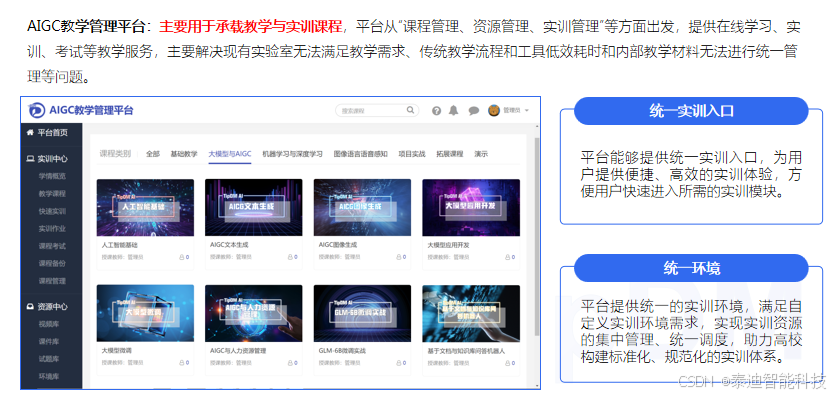Open the AIGC与人力资源管理 course thumbnail
The image size is (838, 397).
(254, 313)
